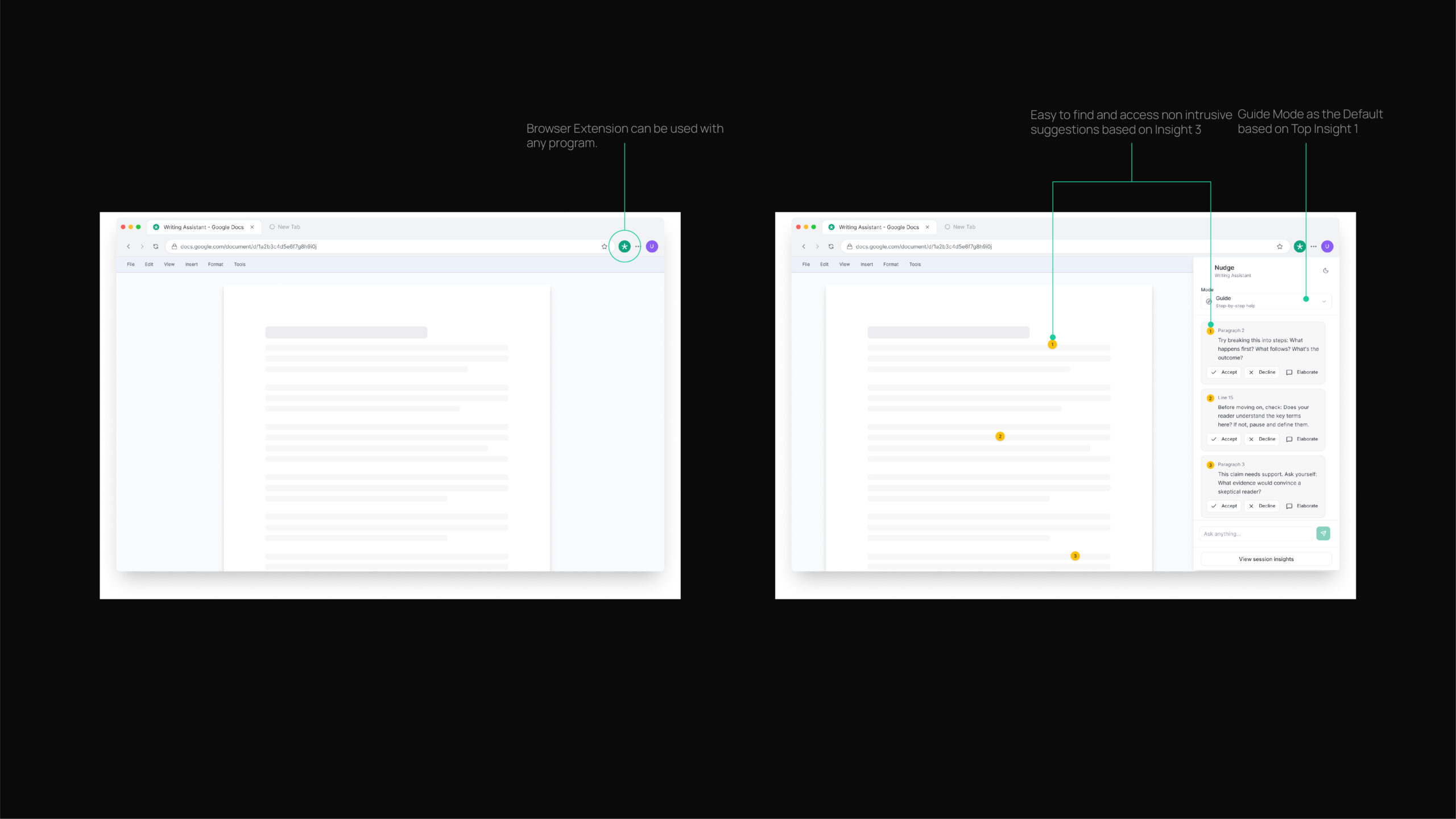Screen dimensions: 1456x819
Task: Click yellow marker 2 in the document
Action: click(x=1000, y=436)
